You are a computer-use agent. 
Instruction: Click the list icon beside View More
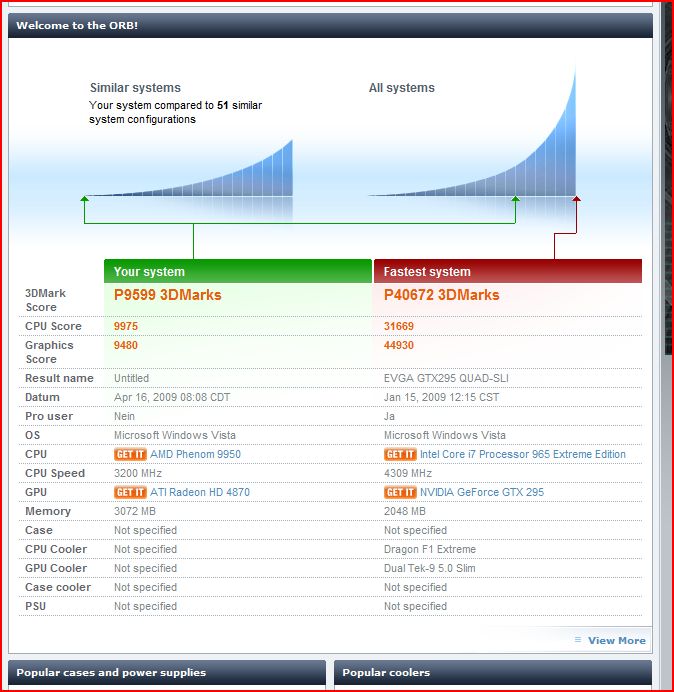(x=578, y=639)
